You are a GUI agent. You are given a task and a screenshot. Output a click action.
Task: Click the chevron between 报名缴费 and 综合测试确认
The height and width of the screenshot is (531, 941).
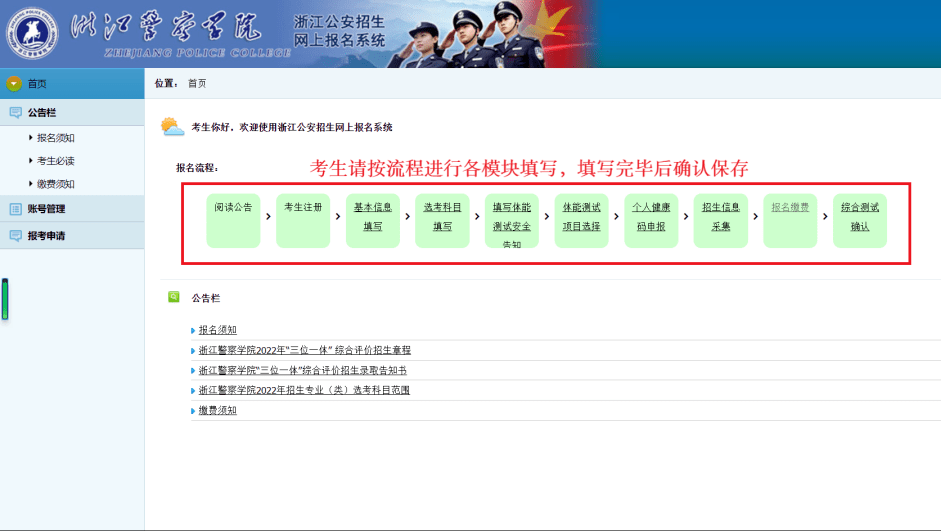pos(825,216)
